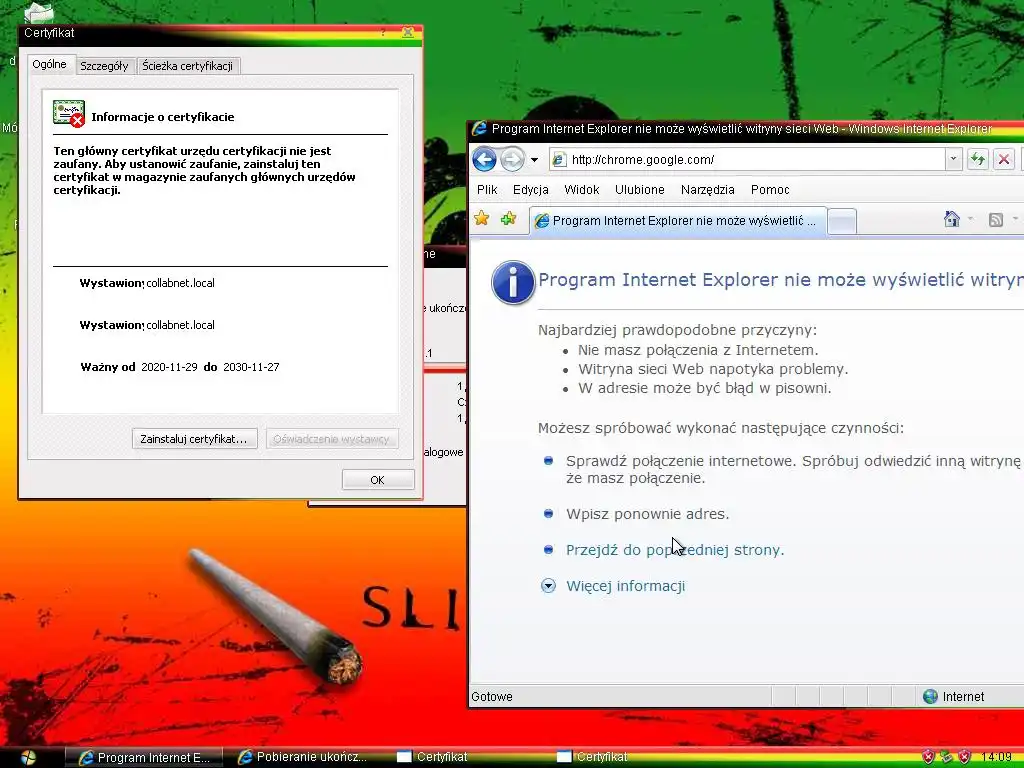Click the certificate validity date 2020-11-29

[x=169, y=367]
